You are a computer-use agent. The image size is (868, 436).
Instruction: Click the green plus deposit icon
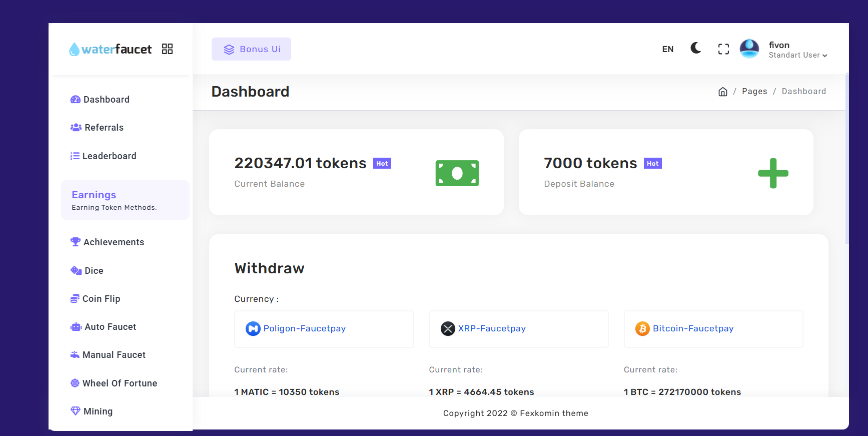(x=772, y=173)
